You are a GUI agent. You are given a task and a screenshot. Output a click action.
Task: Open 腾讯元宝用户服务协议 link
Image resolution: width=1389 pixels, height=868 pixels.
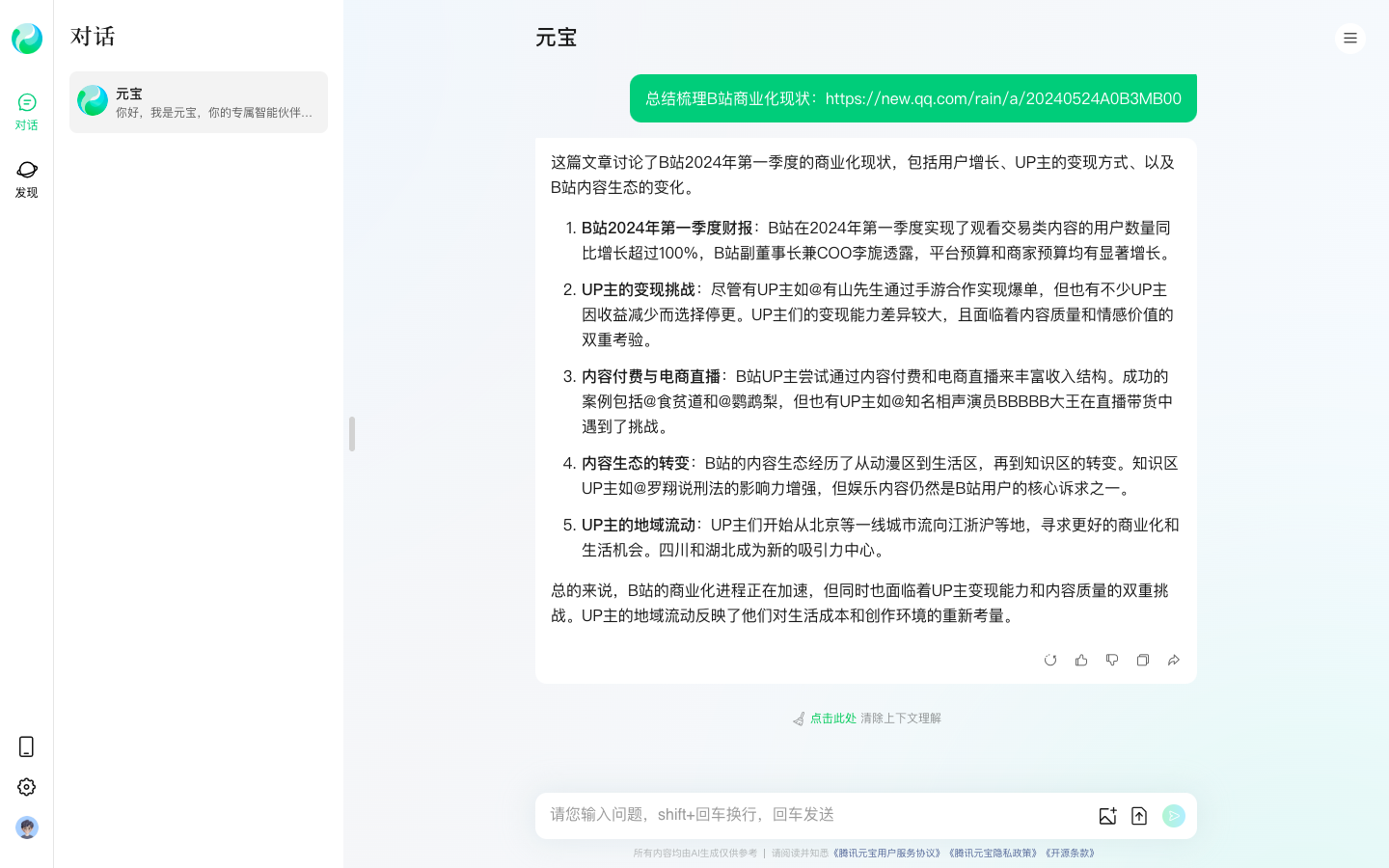[x=886, y=854]
